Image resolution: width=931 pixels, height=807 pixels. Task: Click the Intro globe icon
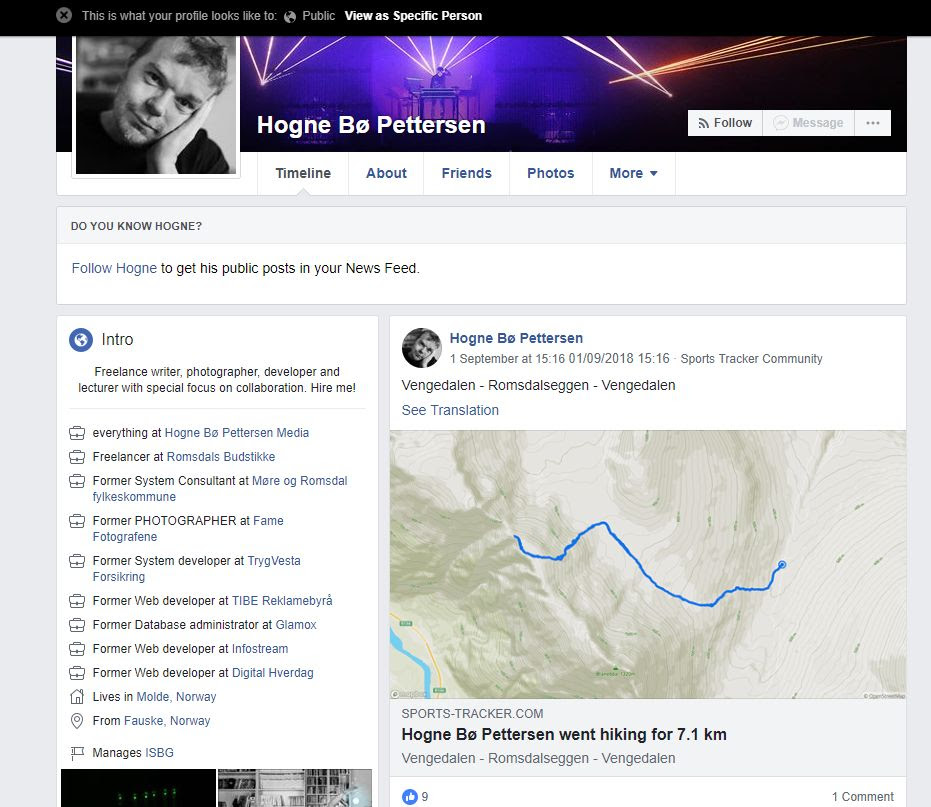(x=81, y=340)
